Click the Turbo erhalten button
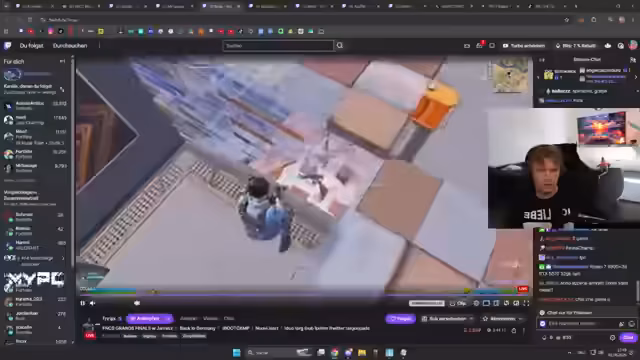 tap(524, 46)
